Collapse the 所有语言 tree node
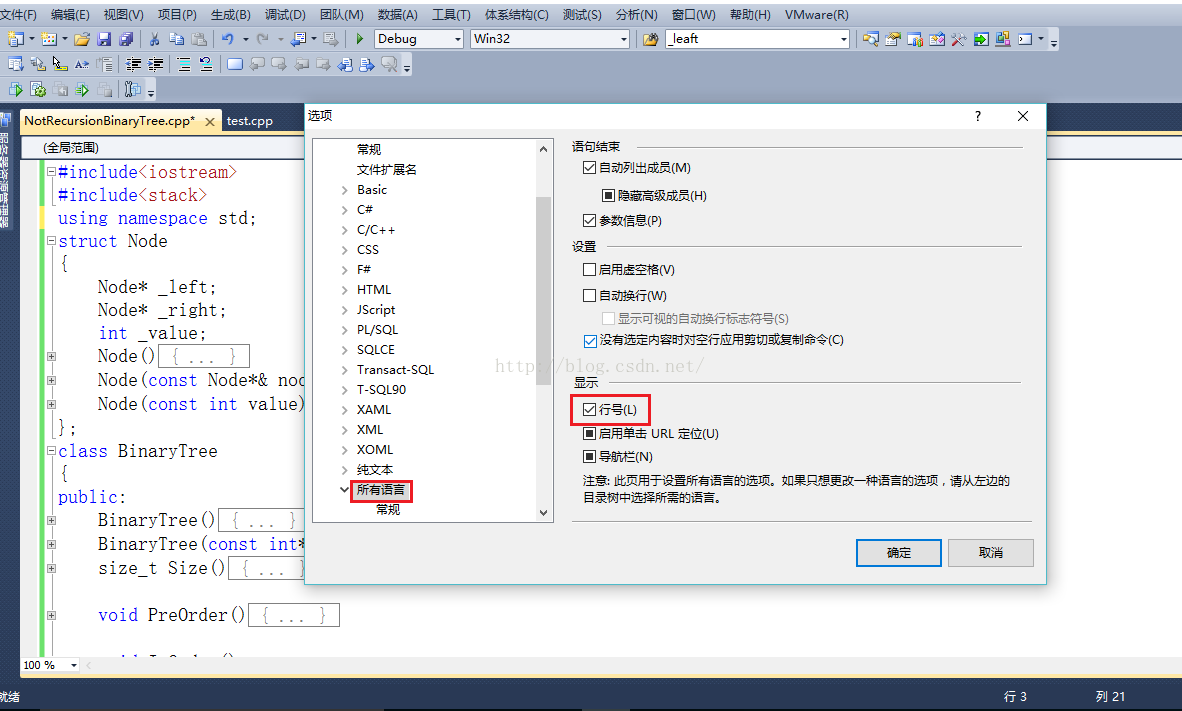The width and height of the screenshot is (1182, 711). click(344, 489)
